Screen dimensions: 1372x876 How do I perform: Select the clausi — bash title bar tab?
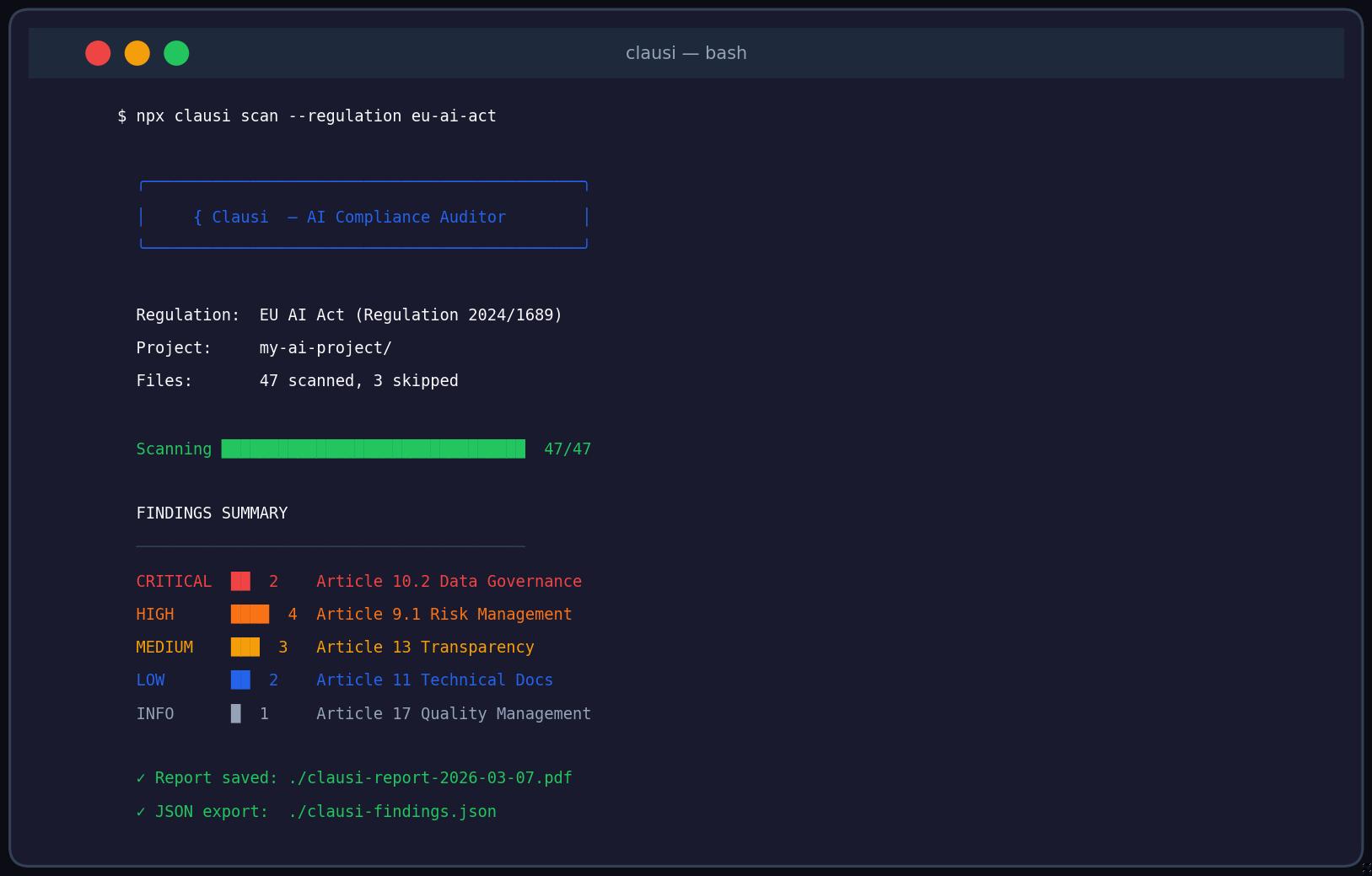(x=686, y=52)
